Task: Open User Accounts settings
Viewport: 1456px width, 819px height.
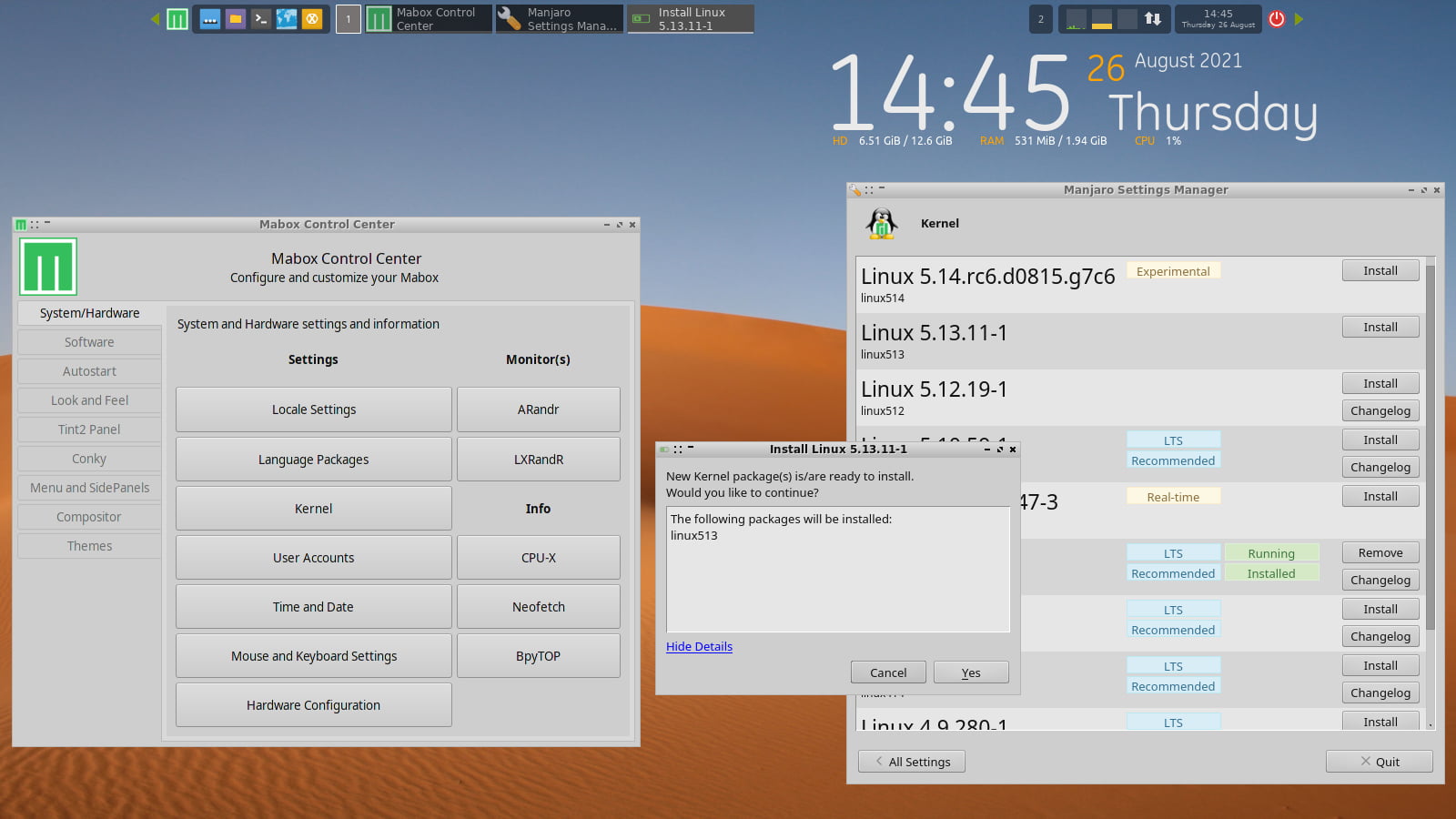Action: tap(314, 558)
